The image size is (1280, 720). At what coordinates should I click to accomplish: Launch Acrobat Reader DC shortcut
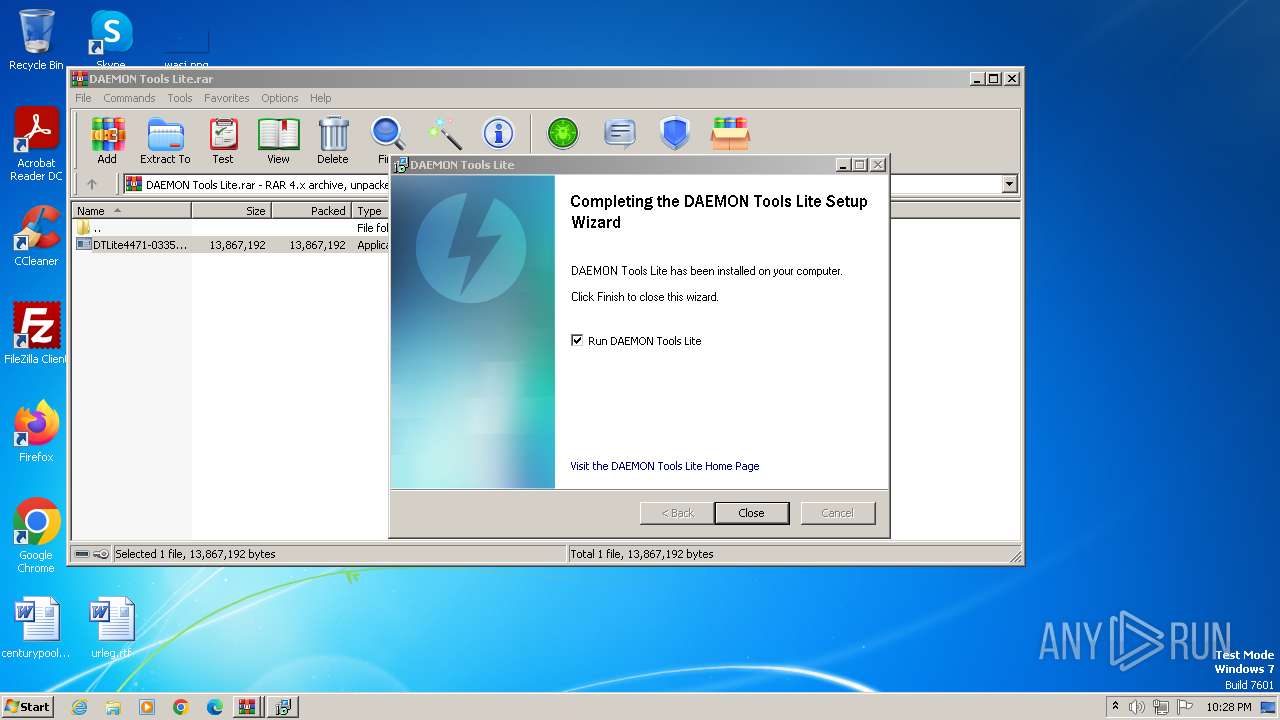[x=36, y=144]
